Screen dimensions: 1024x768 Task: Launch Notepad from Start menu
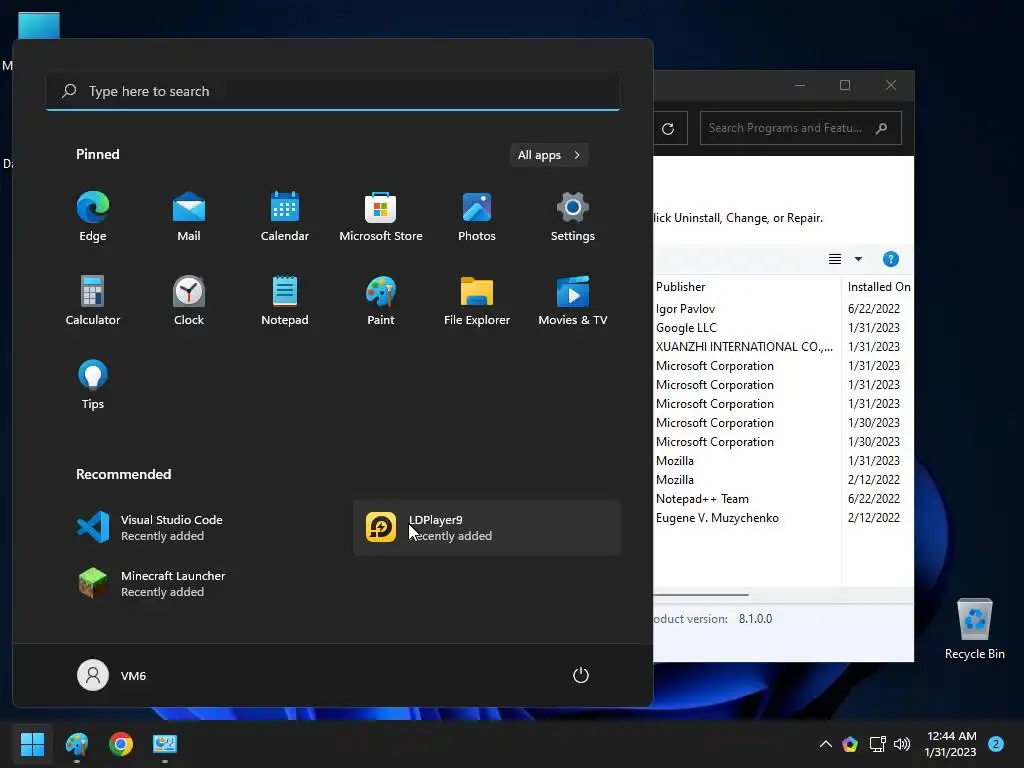tap(285, 300)
